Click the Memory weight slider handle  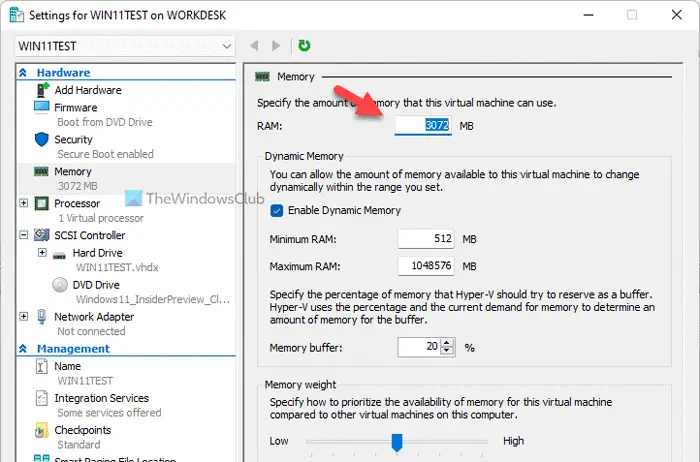coord(397,442)
